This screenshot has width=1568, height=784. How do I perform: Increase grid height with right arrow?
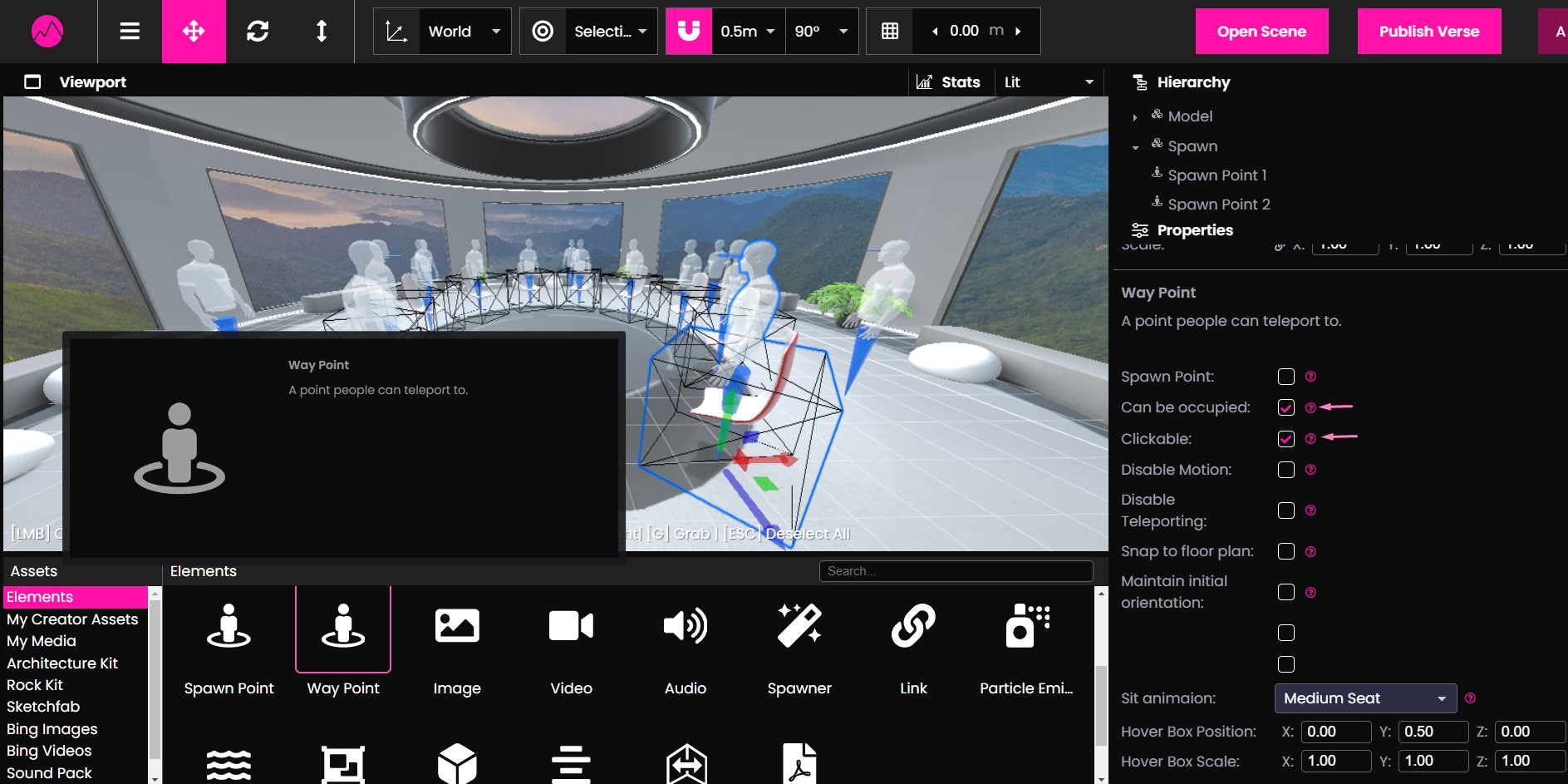point(1019,32)
